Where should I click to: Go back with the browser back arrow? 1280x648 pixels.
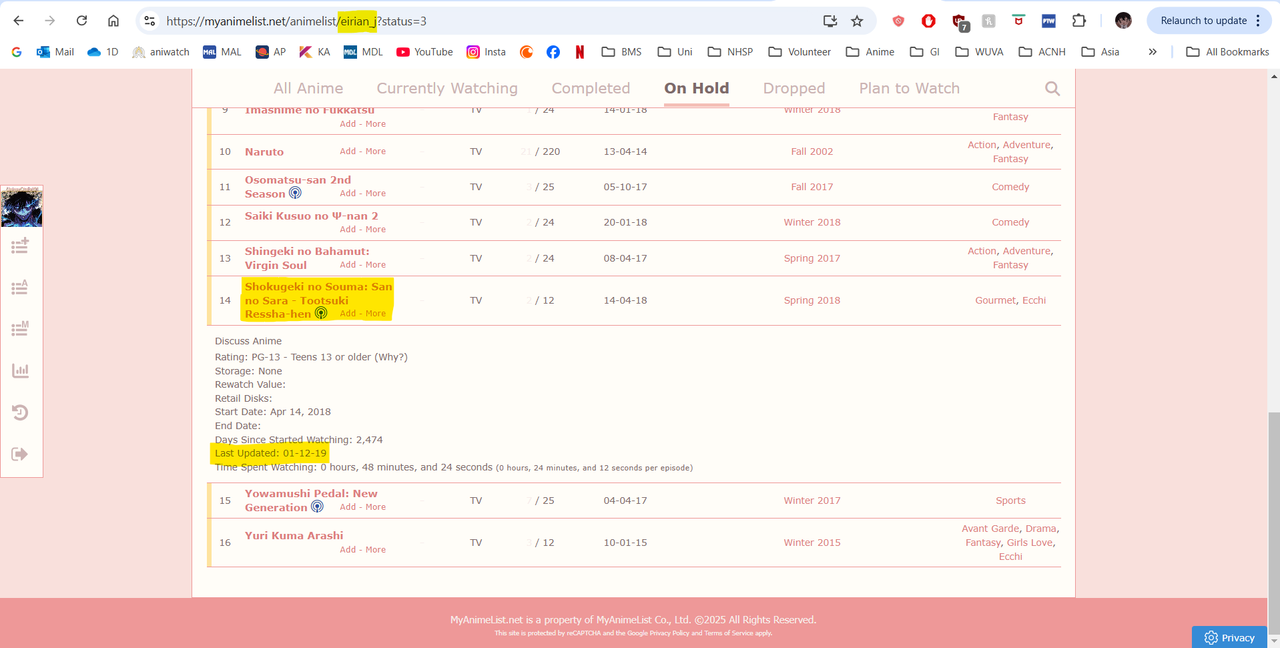[18, 21]
